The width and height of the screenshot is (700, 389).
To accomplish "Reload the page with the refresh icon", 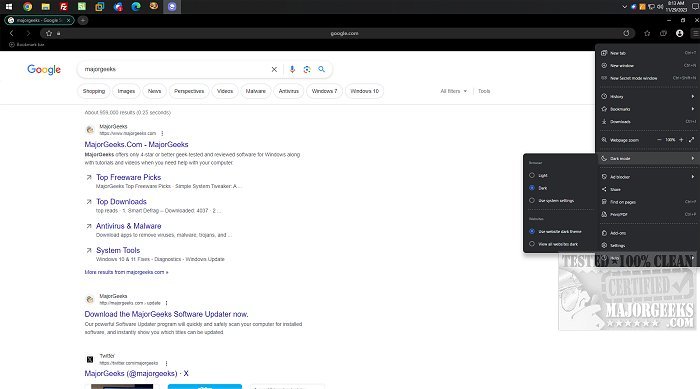I will 626,33.
